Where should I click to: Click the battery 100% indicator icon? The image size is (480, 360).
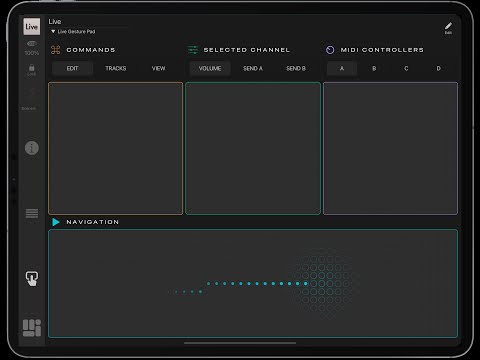pyautogui.click(x=32, y=44)
